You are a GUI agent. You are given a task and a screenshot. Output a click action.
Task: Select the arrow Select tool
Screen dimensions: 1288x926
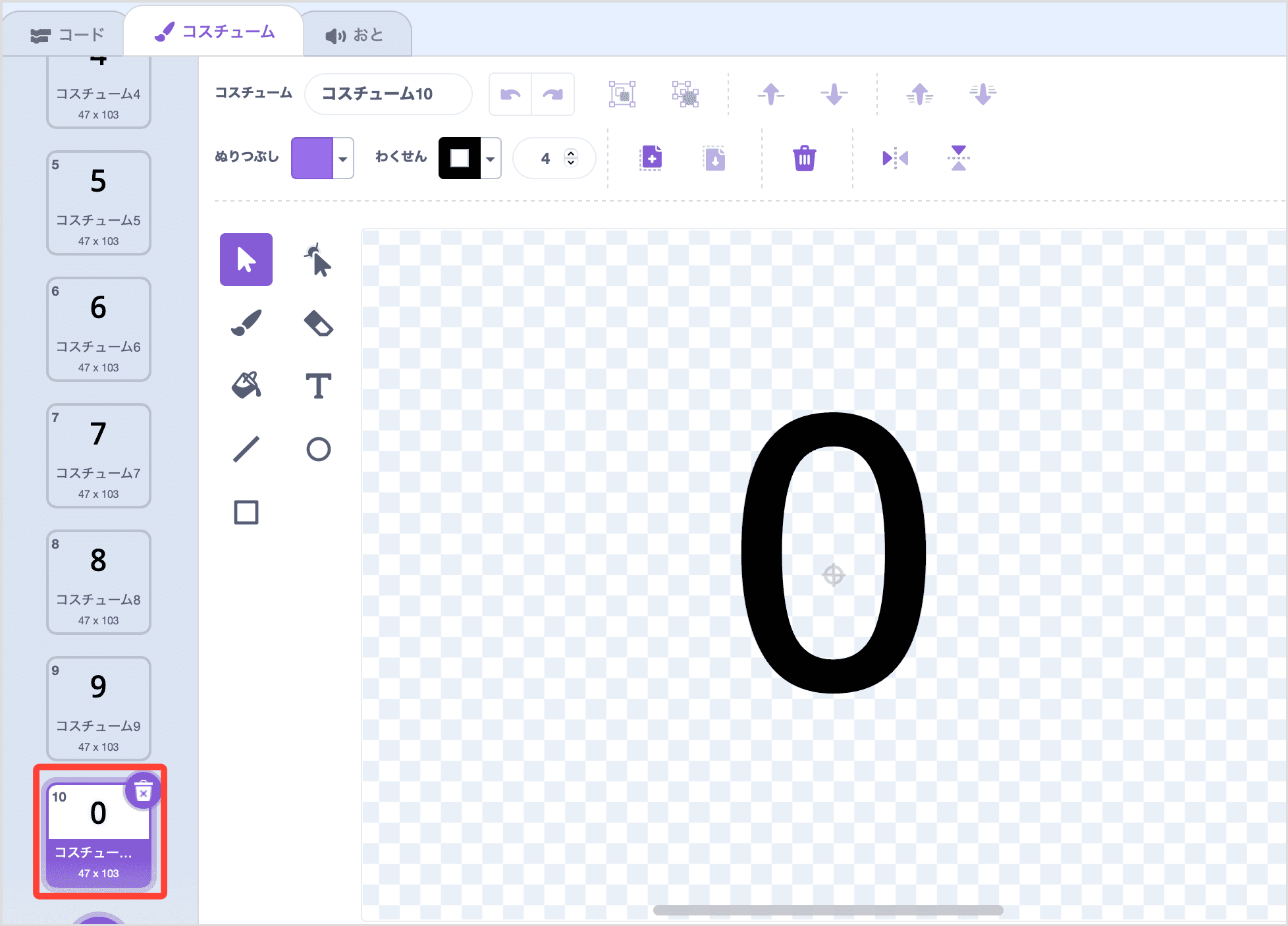[x=246, y=259]
